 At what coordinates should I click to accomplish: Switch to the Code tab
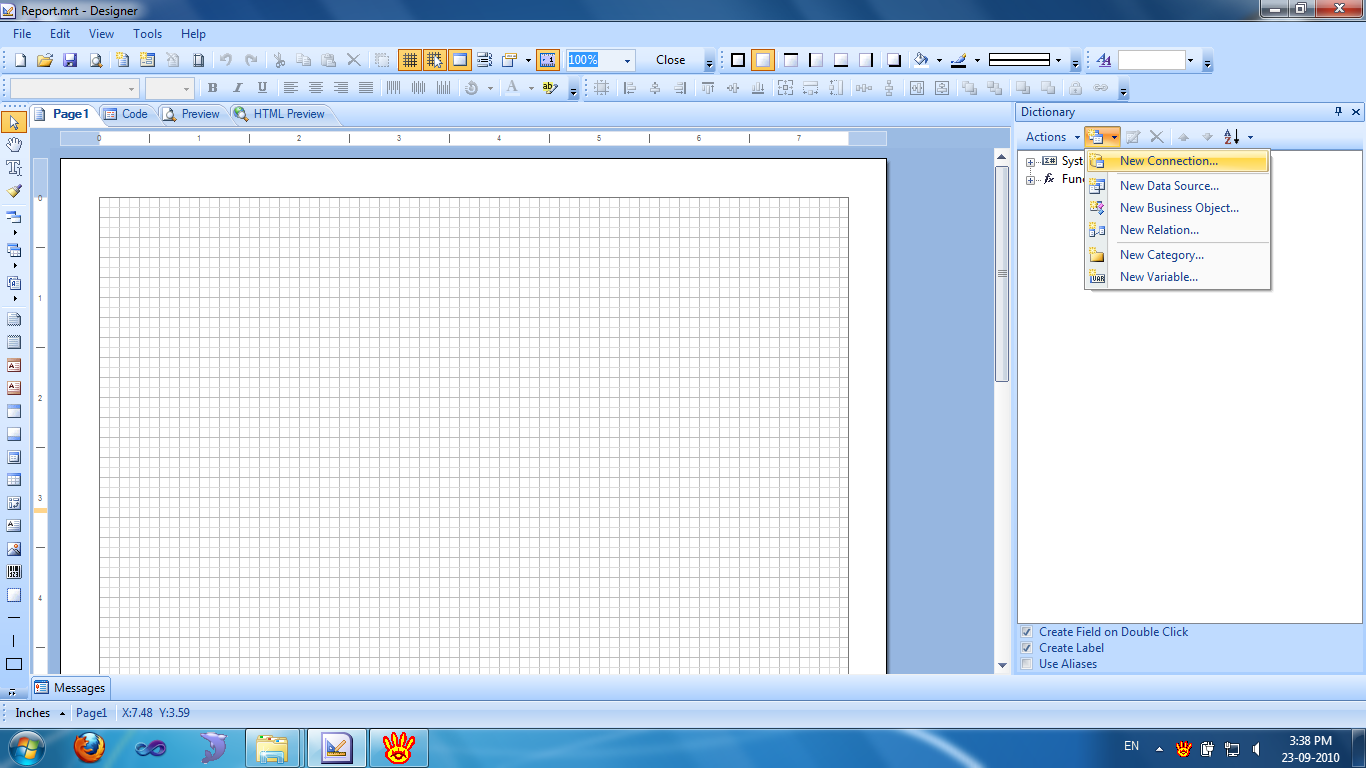coord(125,114)
